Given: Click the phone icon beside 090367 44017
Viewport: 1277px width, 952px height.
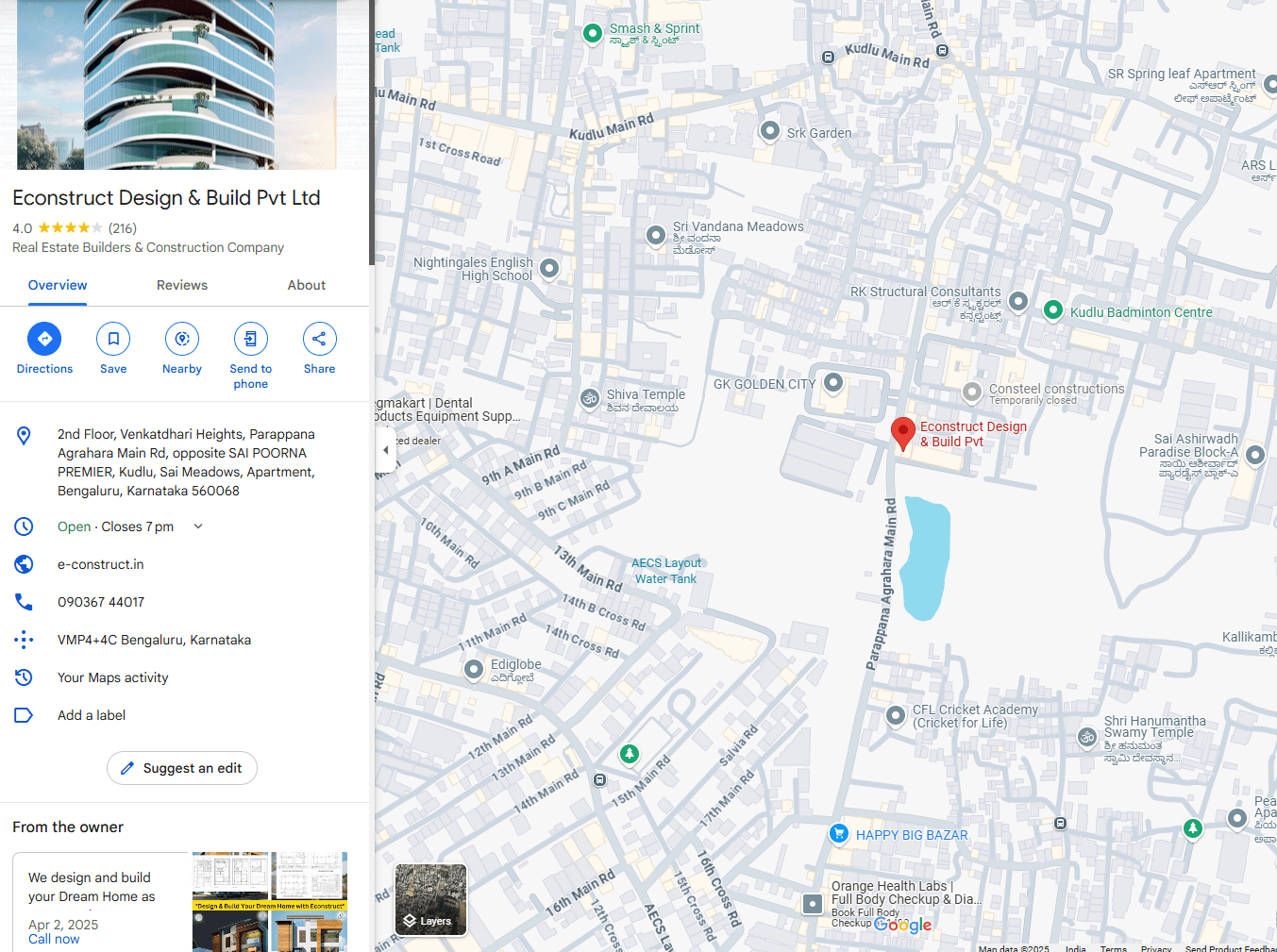Looking at the screenshot, I should 24,602.
